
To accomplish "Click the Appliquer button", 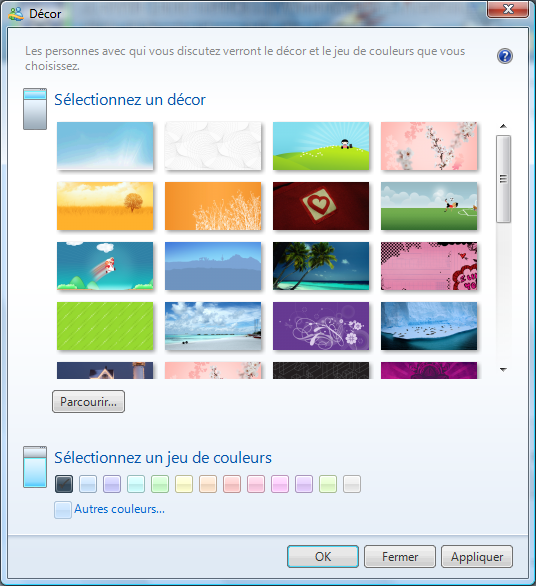I will [477, 556].
